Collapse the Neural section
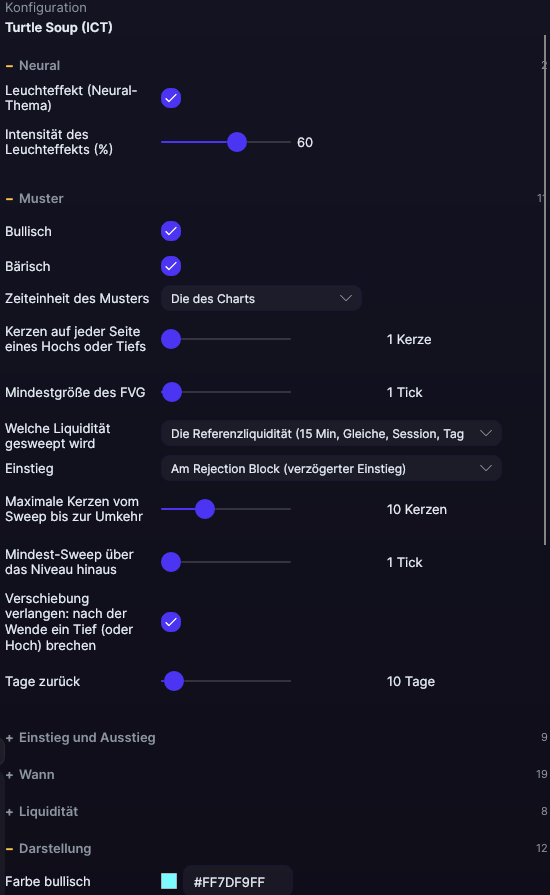Viewport: 550px width, 895px height. coord(33,66)
